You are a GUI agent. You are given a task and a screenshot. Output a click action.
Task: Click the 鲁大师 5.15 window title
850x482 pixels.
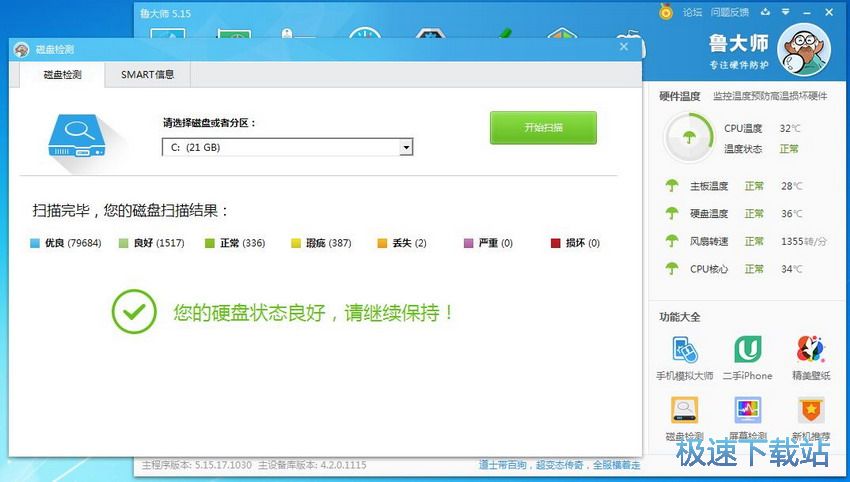coord(165,14)
